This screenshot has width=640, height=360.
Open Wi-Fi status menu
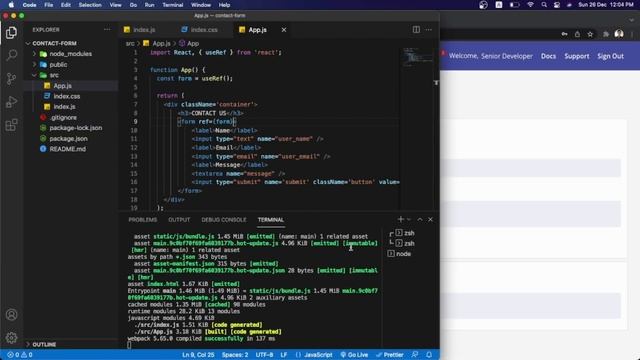coord(530,5)
